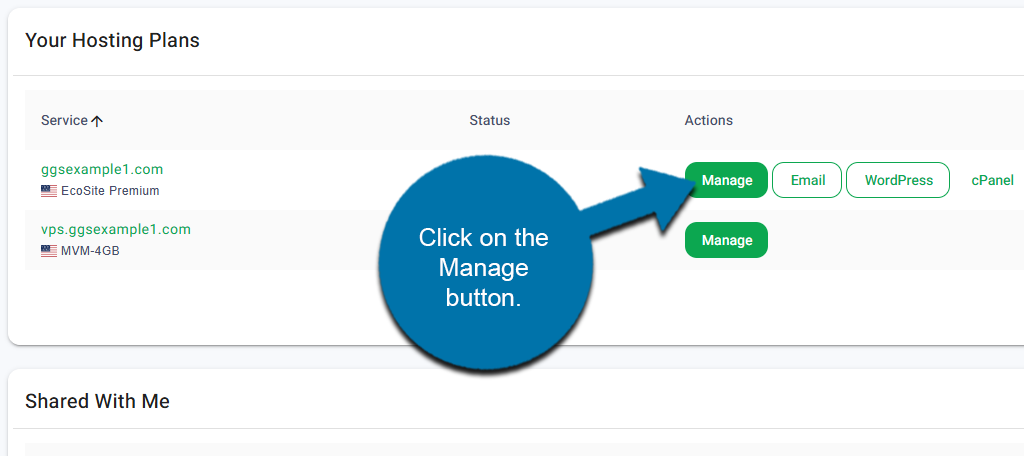The height and width of the screenshot is (456, 1024).
Task: Click the US flag icon by EcoSite Premium
Action: (49, 191)
